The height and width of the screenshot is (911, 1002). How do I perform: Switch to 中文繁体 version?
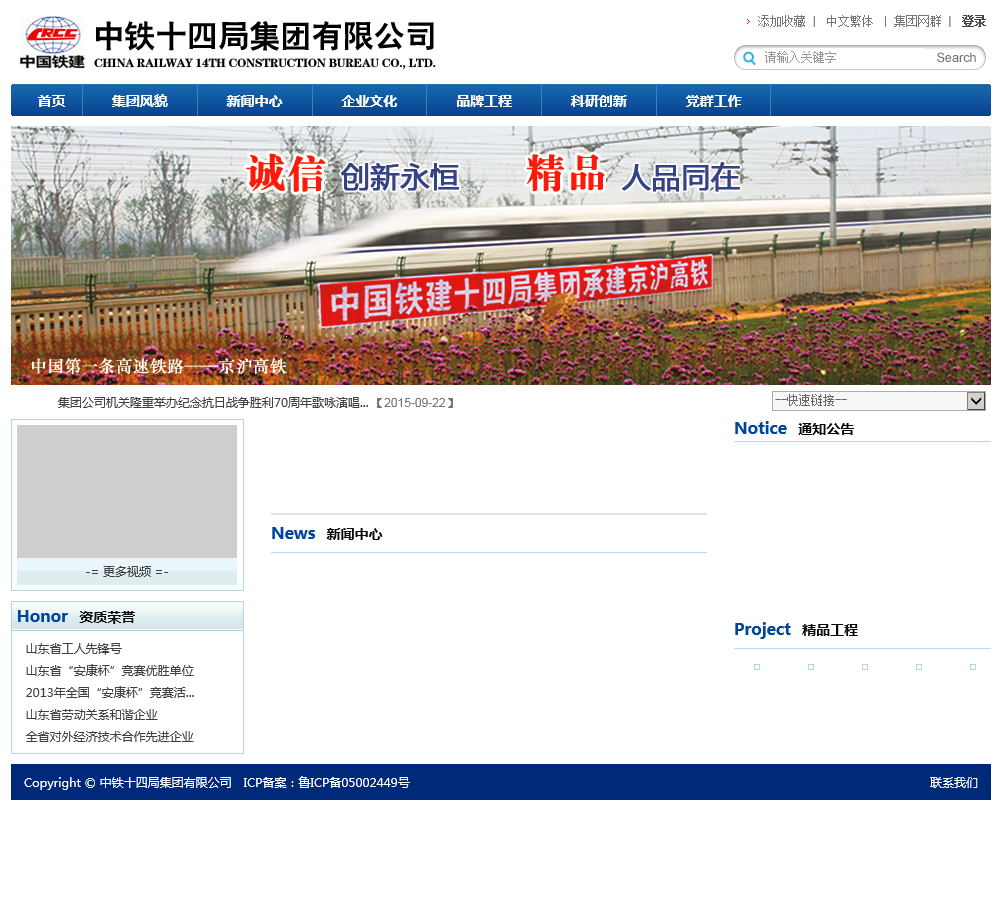tap(849, 22)
